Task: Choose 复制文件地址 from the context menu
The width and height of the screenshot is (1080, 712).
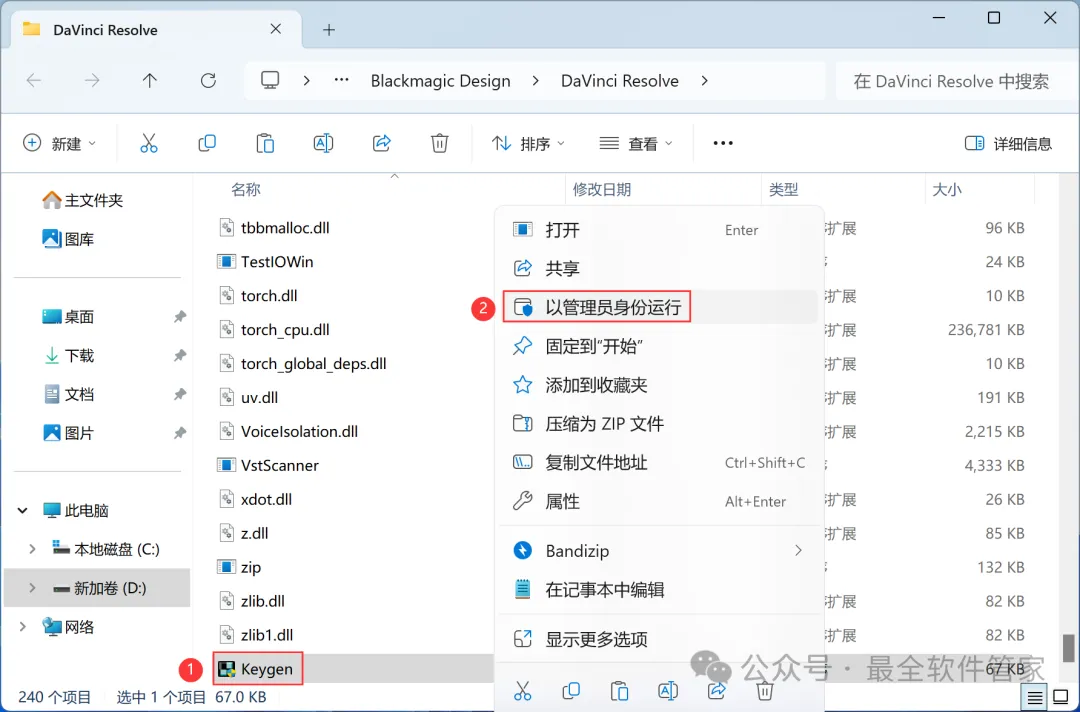Action: [659, 462]
